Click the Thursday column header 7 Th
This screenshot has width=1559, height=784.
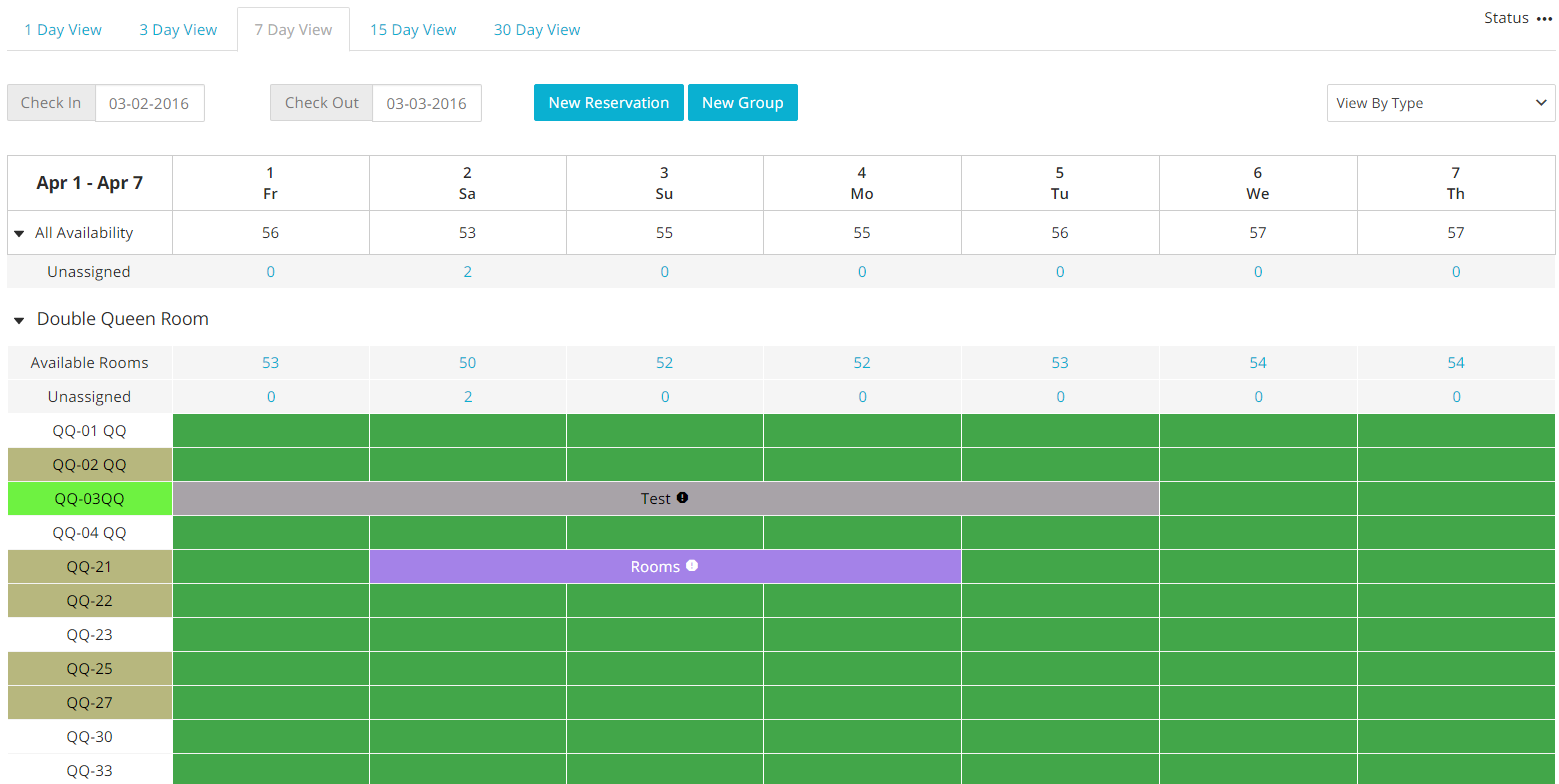click(x=1456, y=183)
